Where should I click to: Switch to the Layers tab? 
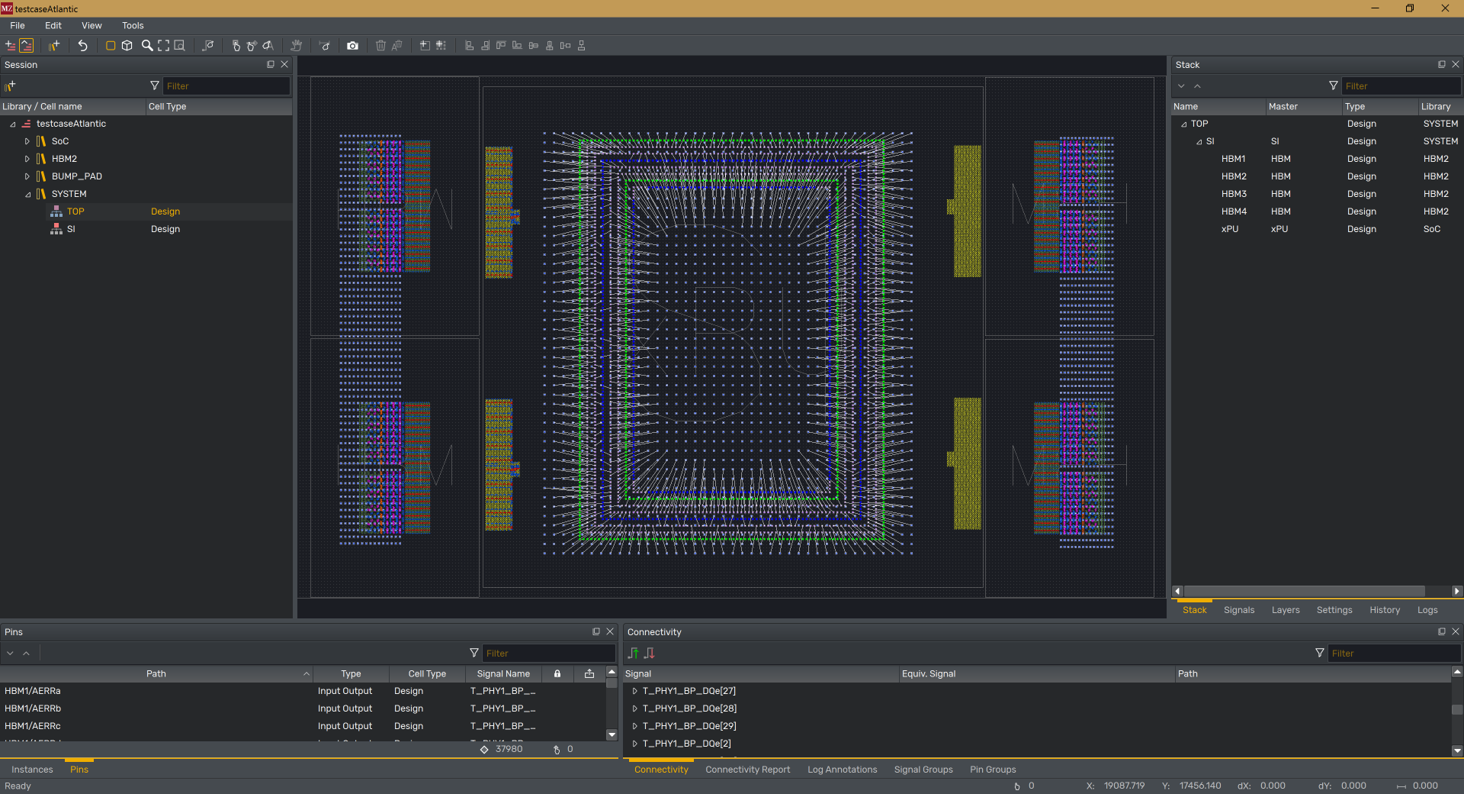pos(1285,610)
